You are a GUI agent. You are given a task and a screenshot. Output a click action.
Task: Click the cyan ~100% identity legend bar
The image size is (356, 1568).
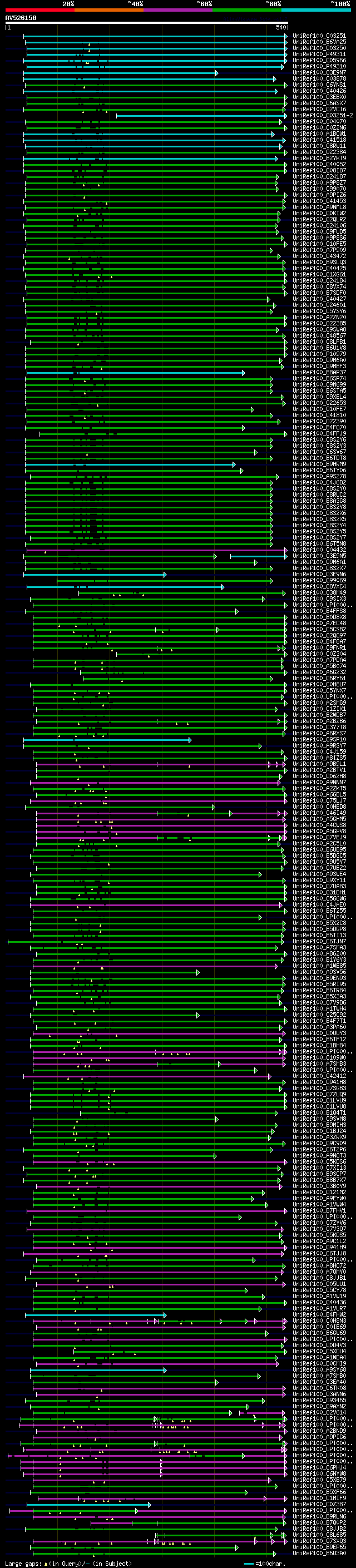point(316,10)
